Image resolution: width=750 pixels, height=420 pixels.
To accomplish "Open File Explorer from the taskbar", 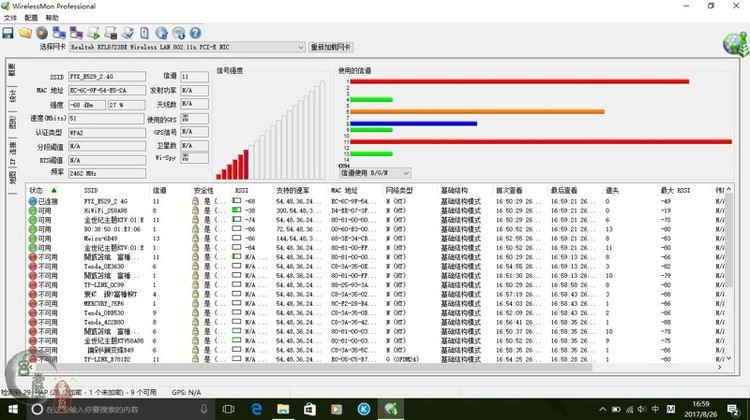I will (283, 409).
